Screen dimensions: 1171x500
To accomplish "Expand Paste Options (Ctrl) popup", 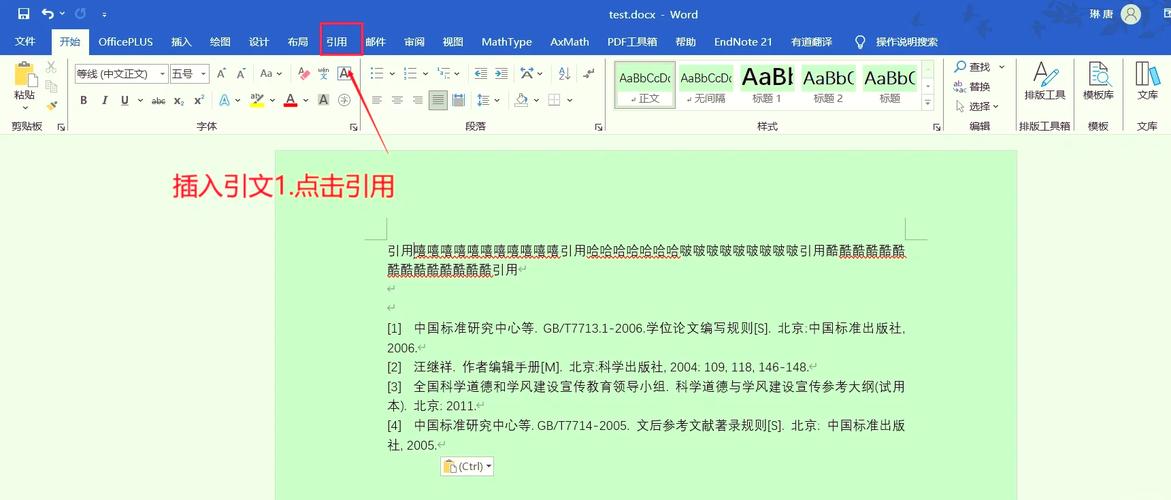I will [x=468, y=466].
